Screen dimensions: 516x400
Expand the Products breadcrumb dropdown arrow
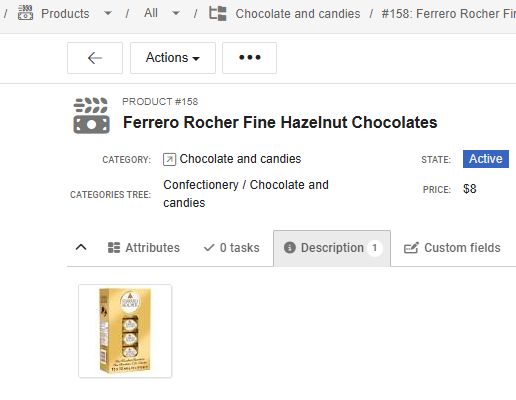(x=108, y=14)
